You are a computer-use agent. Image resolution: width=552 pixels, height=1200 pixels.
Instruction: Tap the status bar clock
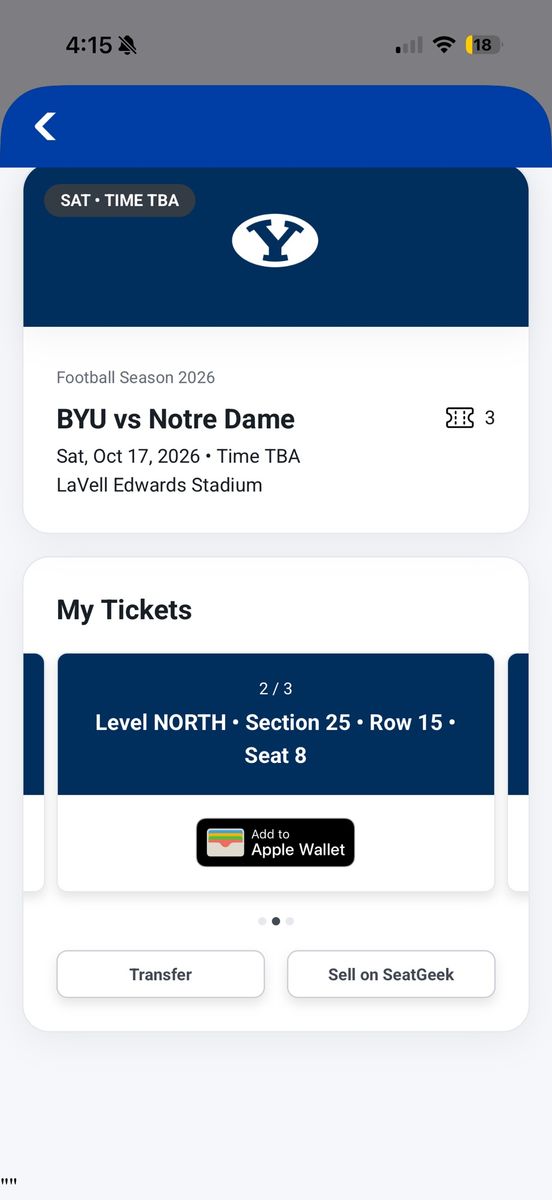point(89,45)
